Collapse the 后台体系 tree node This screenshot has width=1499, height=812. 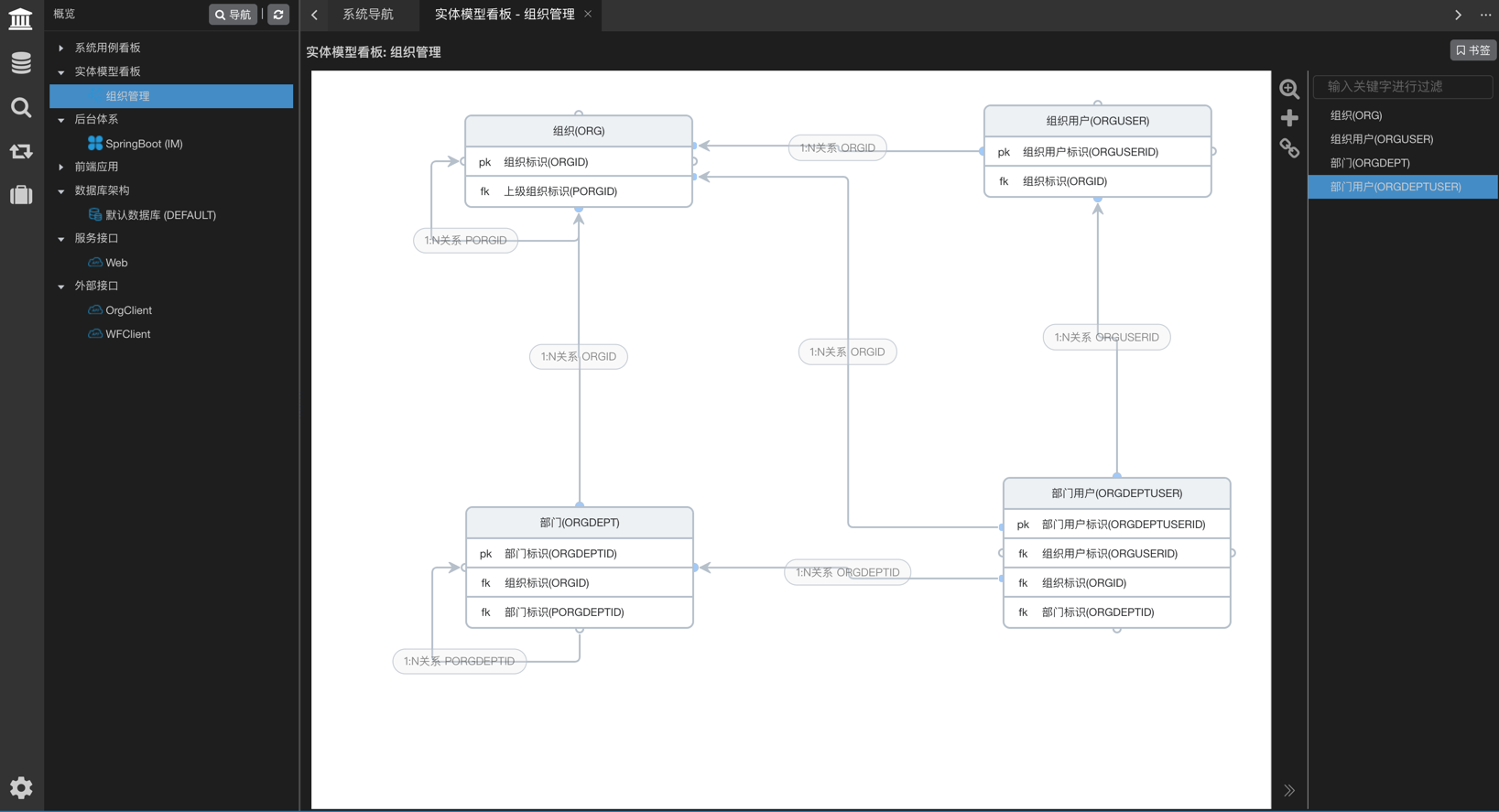tap(61, 119)
